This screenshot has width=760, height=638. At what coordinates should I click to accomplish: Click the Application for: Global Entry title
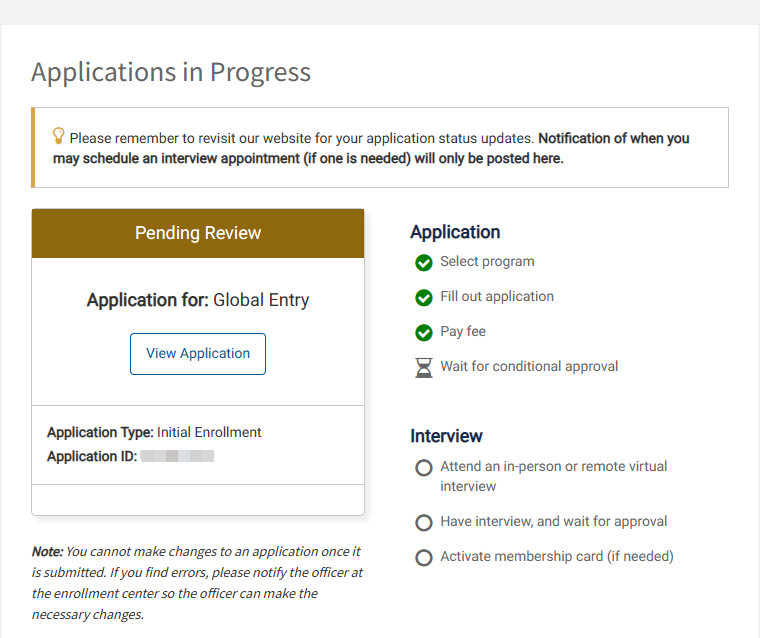click(198, 300)
